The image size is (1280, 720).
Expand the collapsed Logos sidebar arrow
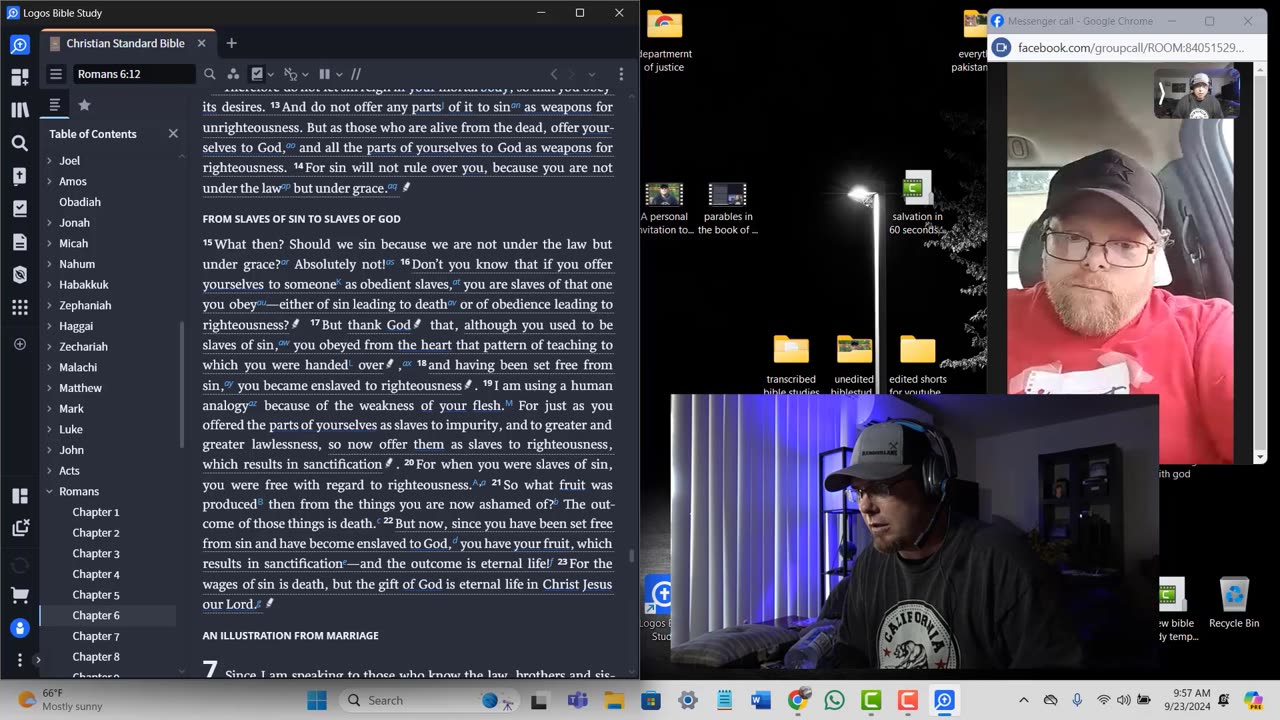coord(37,660)
